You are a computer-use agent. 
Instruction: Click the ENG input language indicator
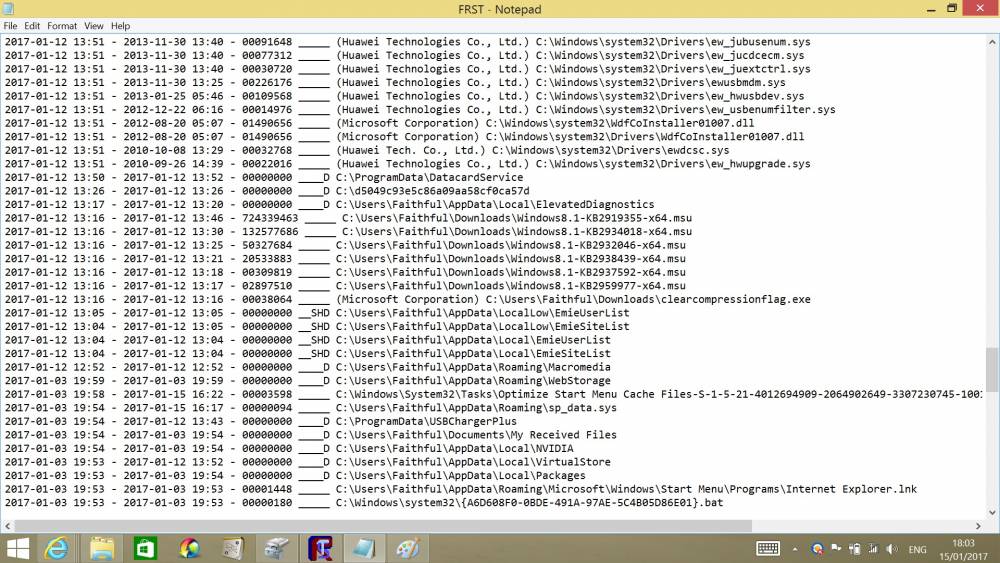917,550
